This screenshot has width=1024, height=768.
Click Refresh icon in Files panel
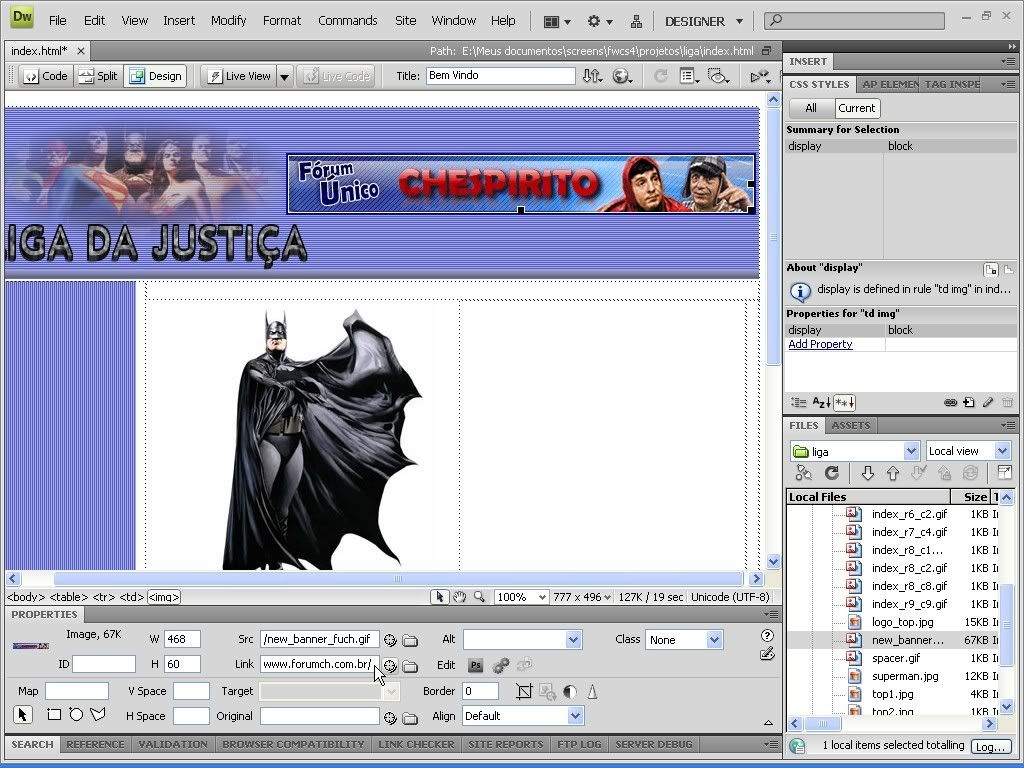click(x=831, y=473)
